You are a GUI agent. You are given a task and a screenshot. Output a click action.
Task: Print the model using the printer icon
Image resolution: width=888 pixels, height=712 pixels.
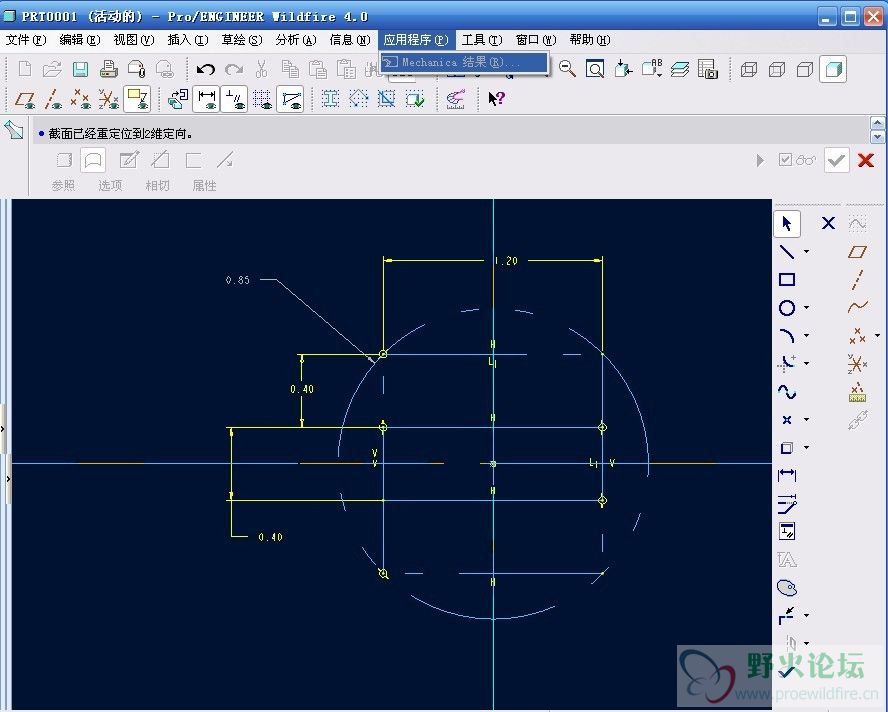[109, 69]
